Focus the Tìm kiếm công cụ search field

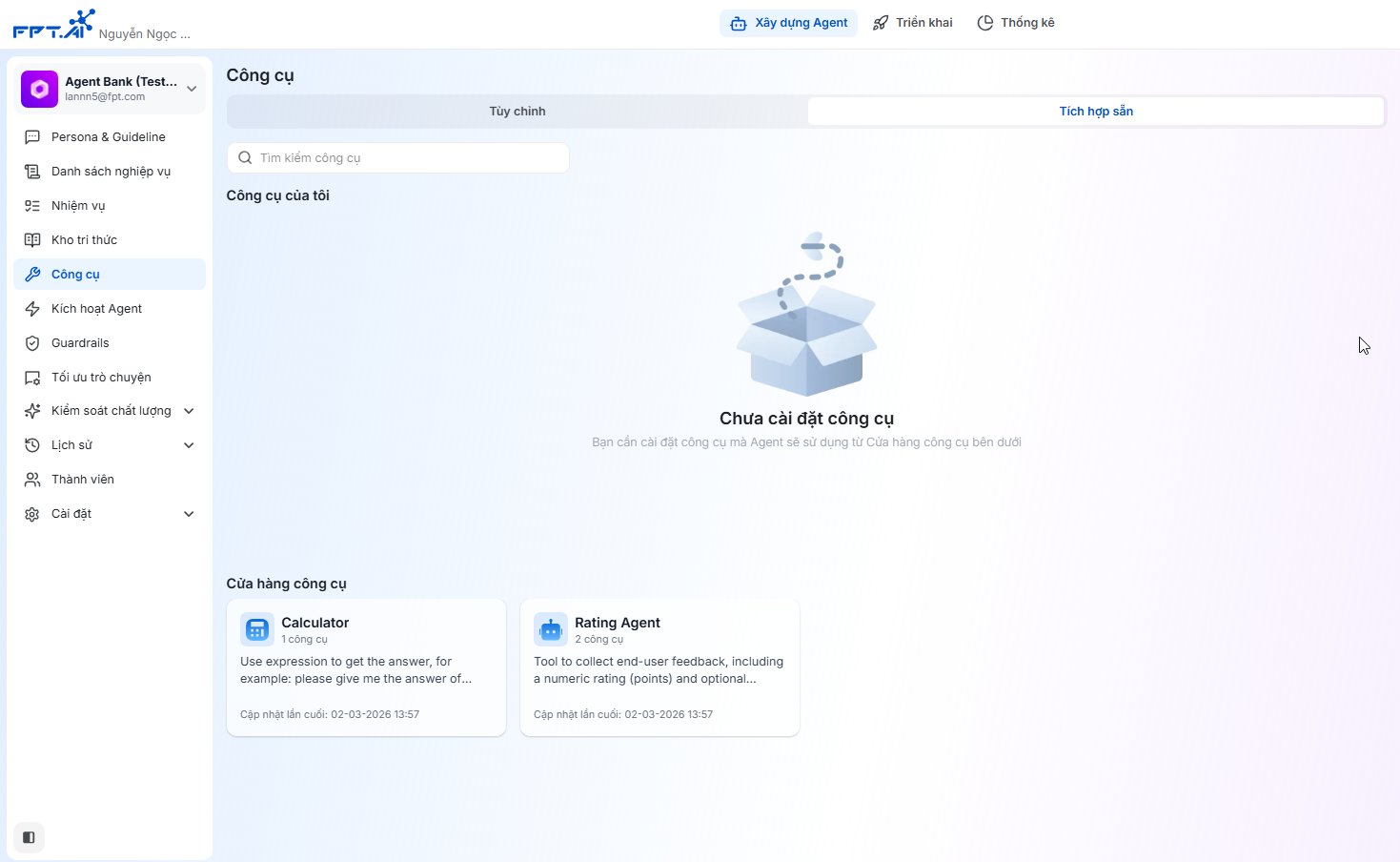click(x=398, y=158)
